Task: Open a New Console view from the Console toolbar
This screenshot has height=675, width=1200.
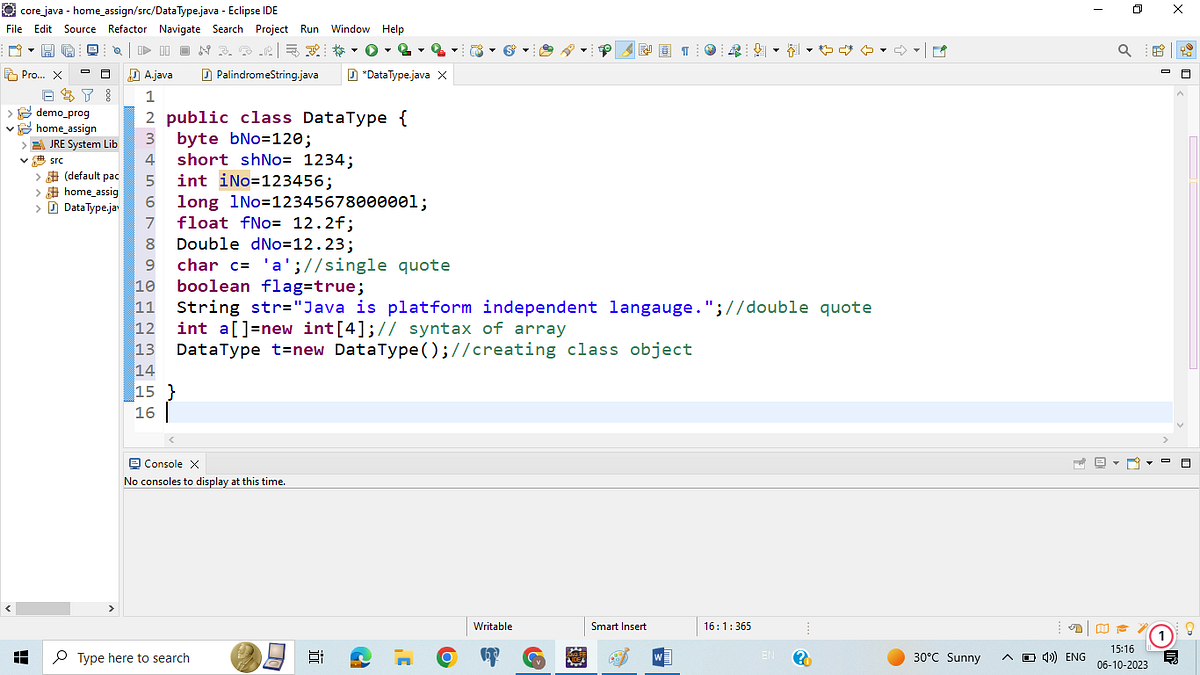Action: pos(1133,463)
